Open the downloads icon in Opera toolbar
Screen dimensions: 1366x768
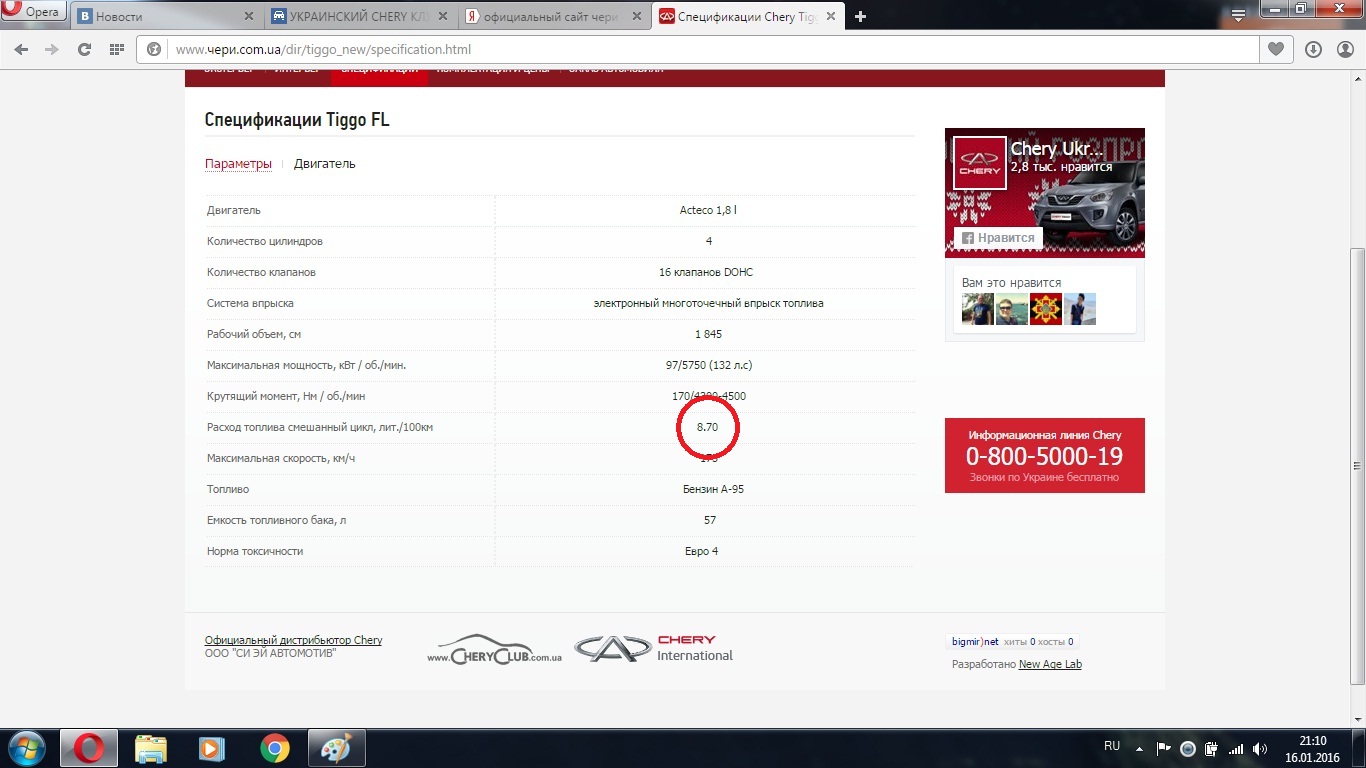[1314, 49]
